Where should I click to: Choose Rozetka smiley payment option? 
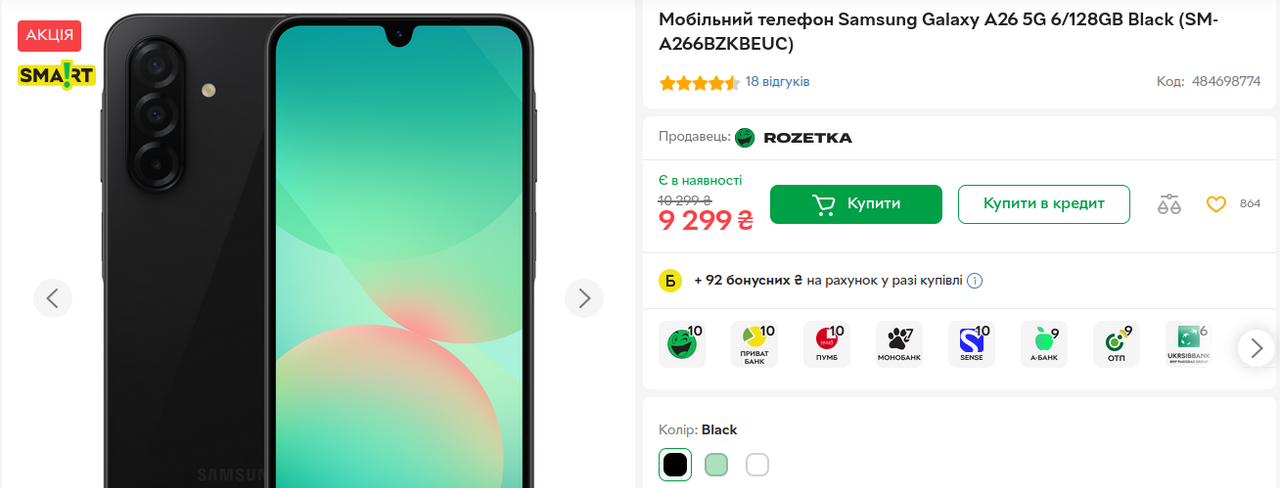(x=682, y=344)
